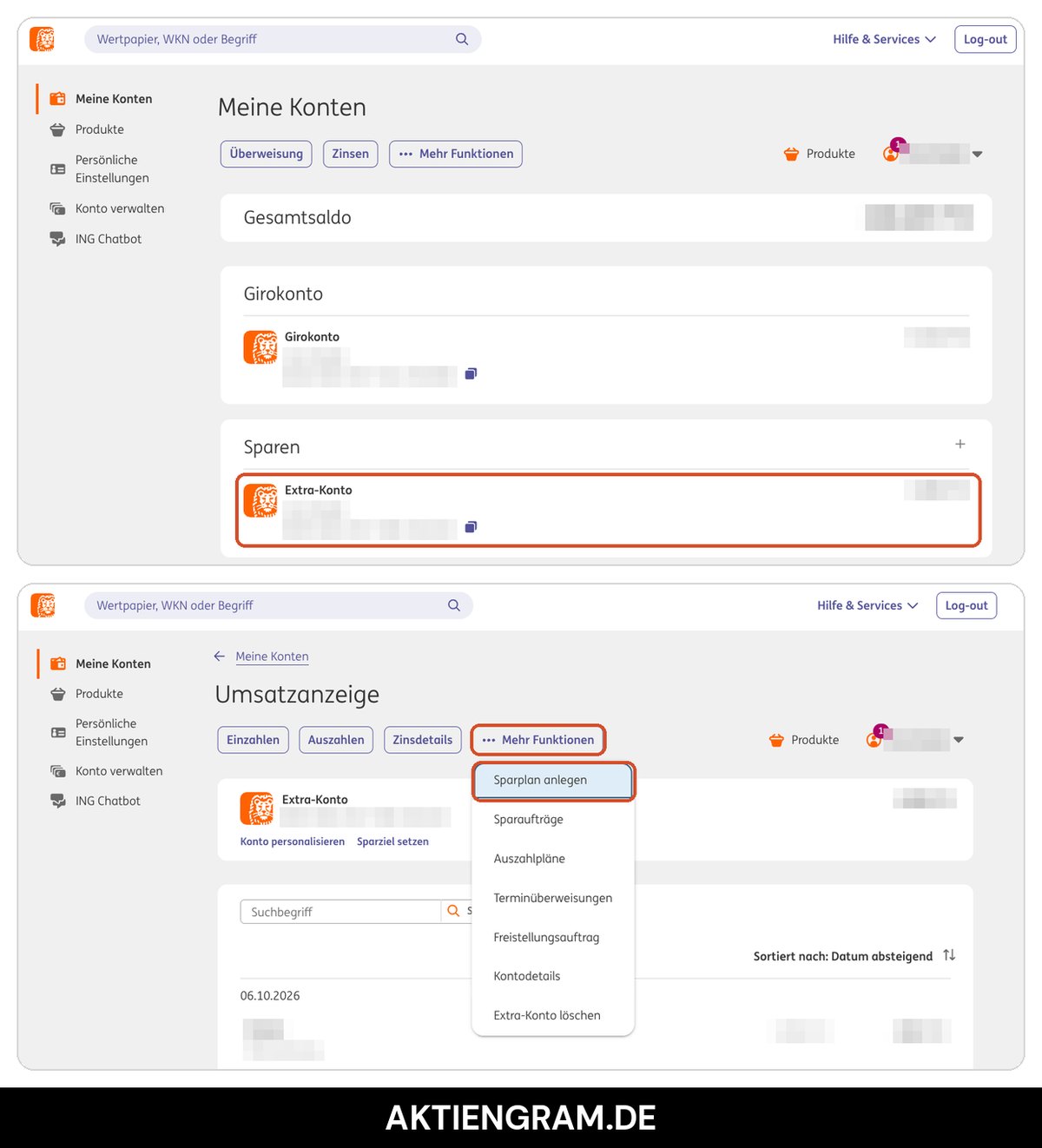Open the Konto personalisieren link
The height and width of the screenshot is (1148, 1042).
tap(293, 841)
